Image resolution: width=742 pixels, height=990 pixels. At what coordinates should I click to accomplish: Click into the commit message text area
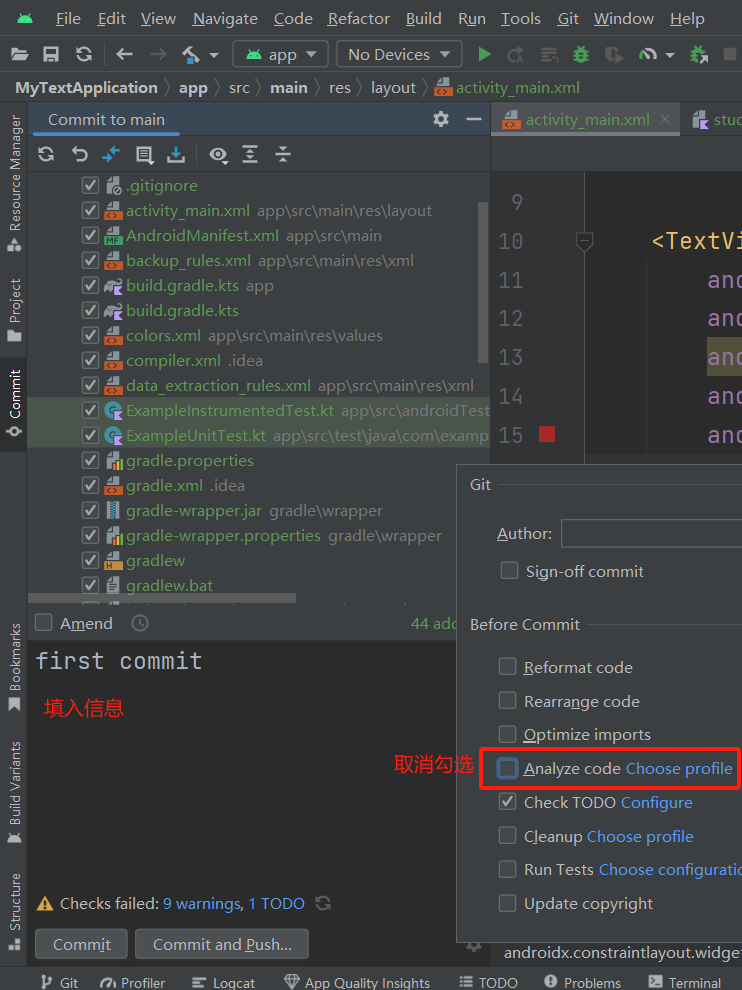click(x=242, y=764)
